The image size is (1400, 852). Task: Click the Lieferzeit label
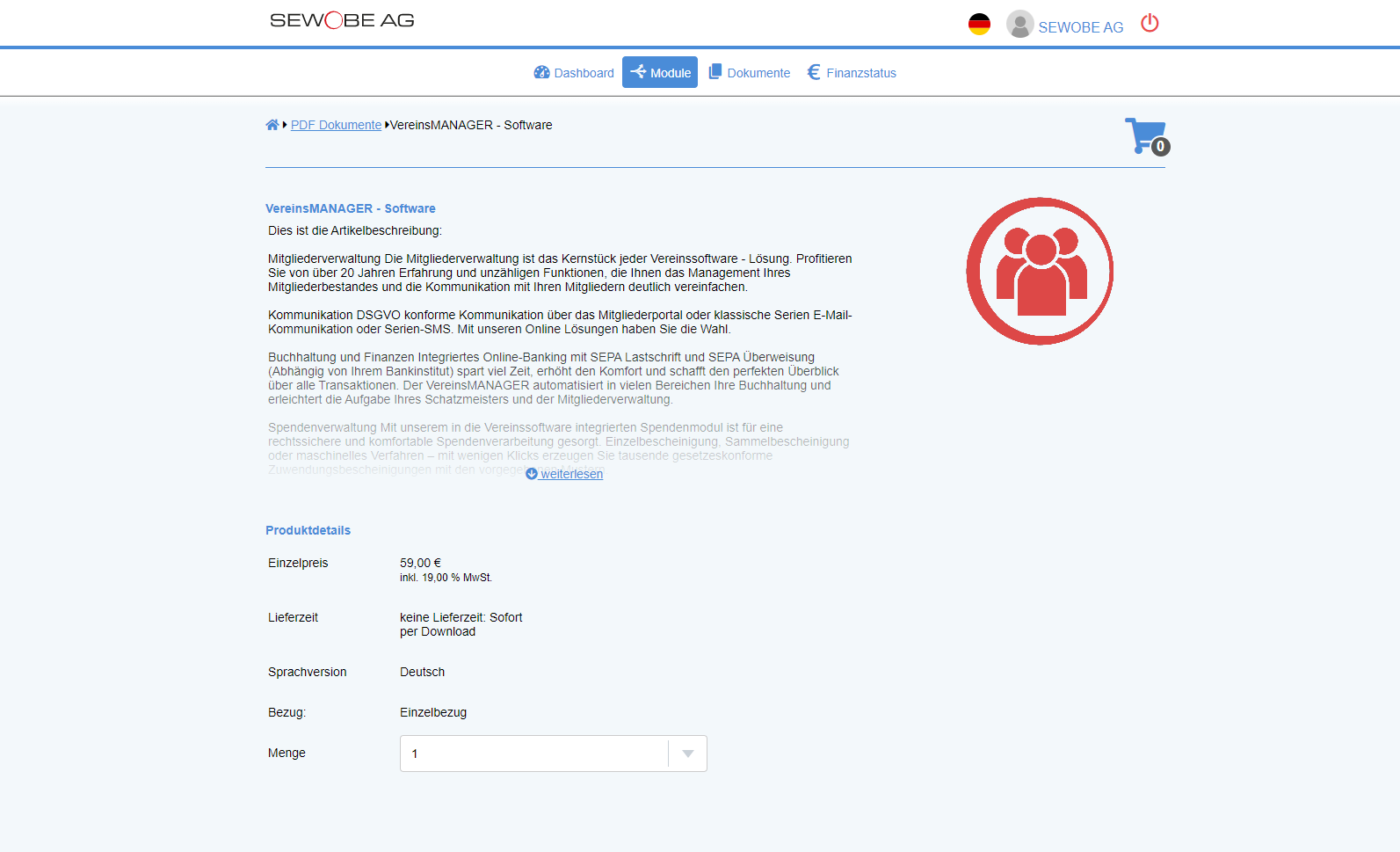point(293,617)
